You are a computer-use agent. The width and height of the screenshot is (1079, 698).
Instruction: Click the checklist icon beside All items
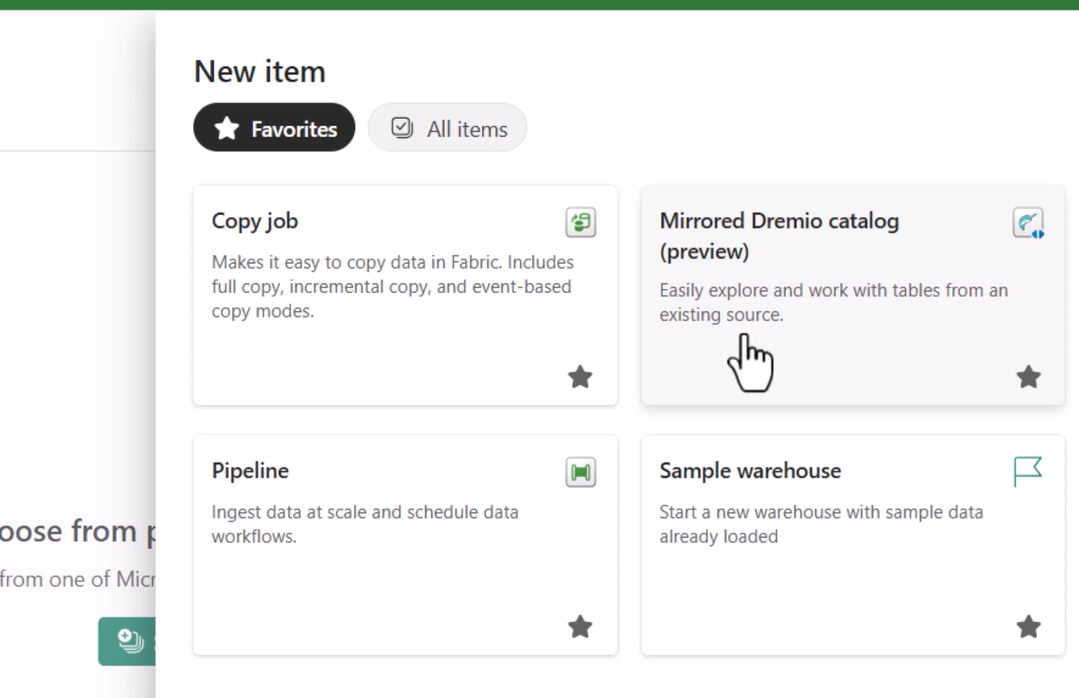click(x=402, y=128)
